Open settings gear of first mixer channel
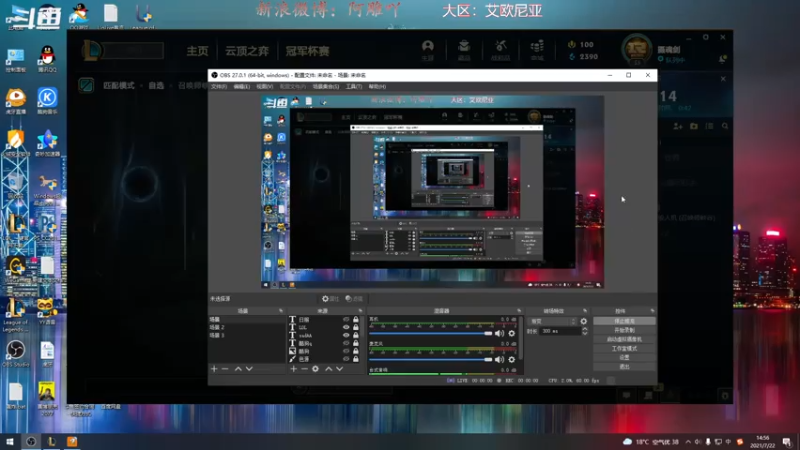This screenshot has width=800, height=450. pyautogui.click(x=512, y=334)
